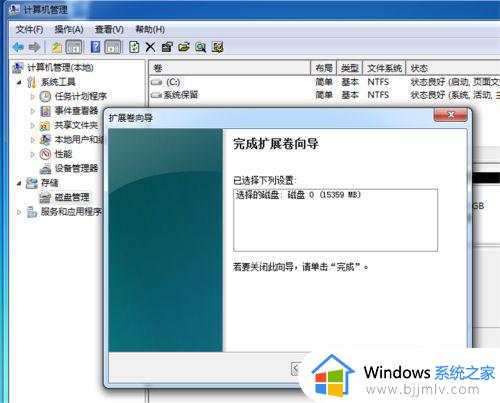This screenshot has height=403, width=500.
Task: Click the green Refresh toolbar icon
Action: pyautogui.click(x=134, y=47)
